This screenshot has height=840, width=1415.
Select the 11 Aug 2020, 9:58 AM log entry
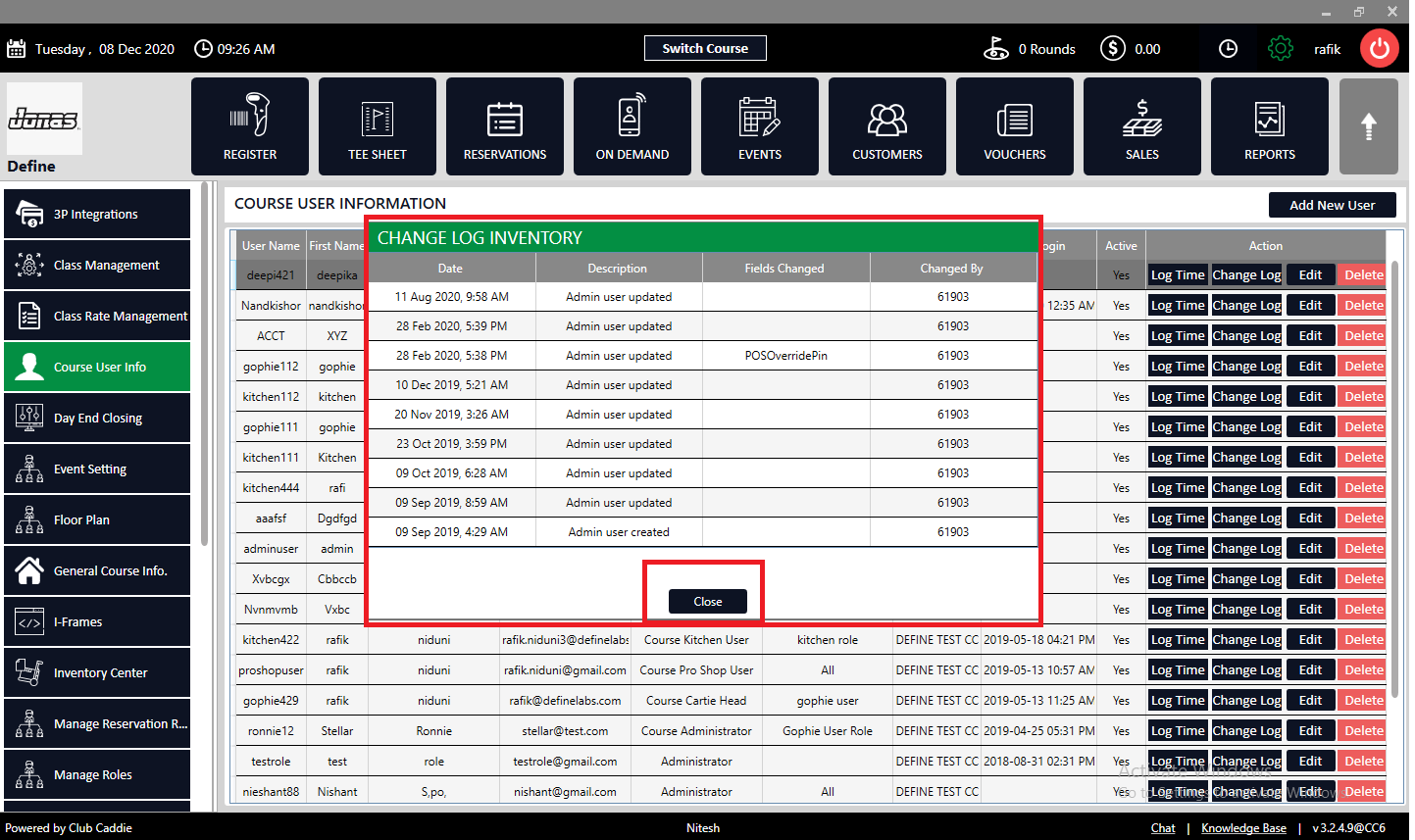702,297
